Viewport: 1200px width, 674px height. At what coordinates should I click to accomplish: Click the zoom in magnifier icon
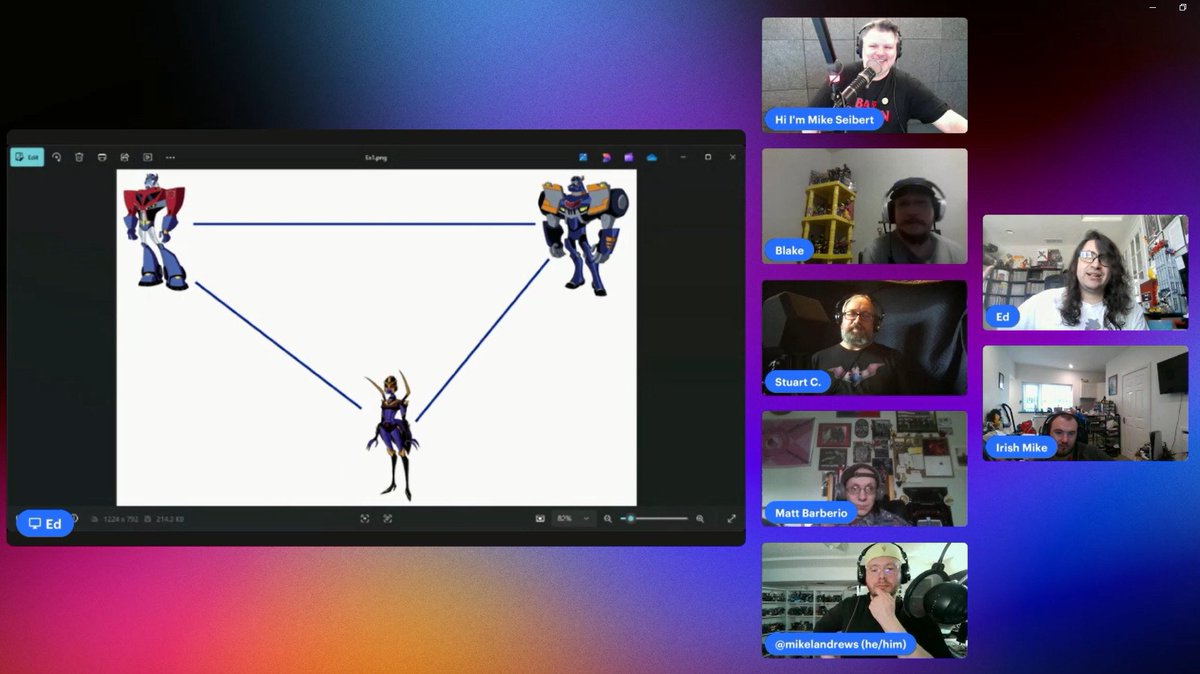pos(700,518)
